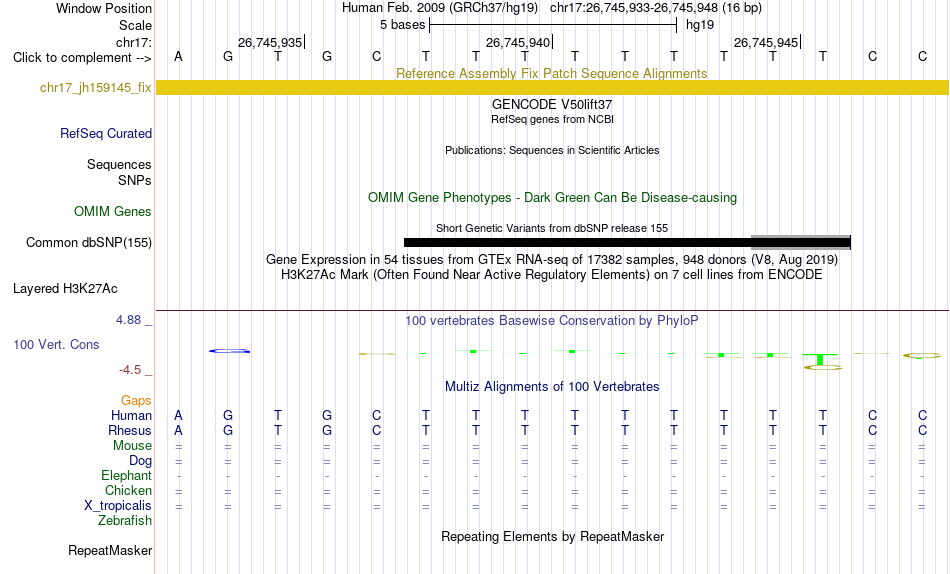Screen dimensions: 950x574
Task: Select the 'OMIM Genes' side label
Action: 112,212
